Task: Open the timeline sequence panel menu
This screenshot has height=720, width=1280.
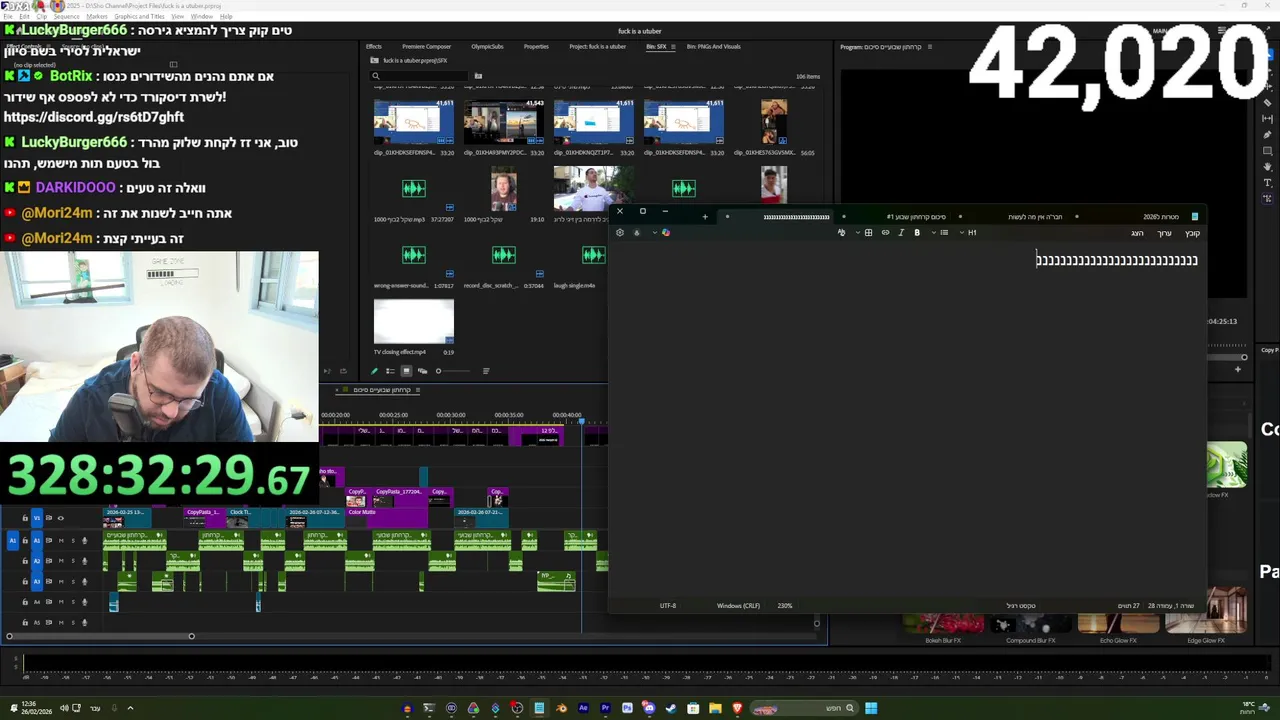Action: coord(418,390)
